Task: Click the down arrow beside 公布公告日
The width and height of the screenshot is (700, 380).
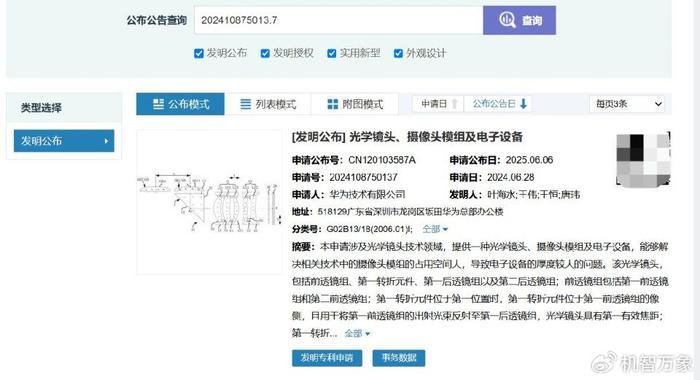Action: pos(523,104)
